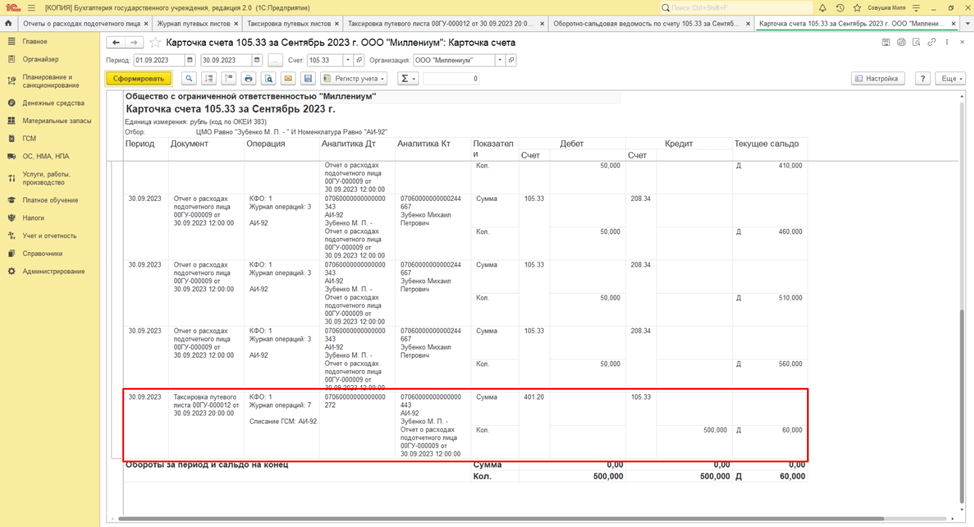Click save icon in window's top-right corner
This screenshot has height=527, width=974.
coord(886,42)
